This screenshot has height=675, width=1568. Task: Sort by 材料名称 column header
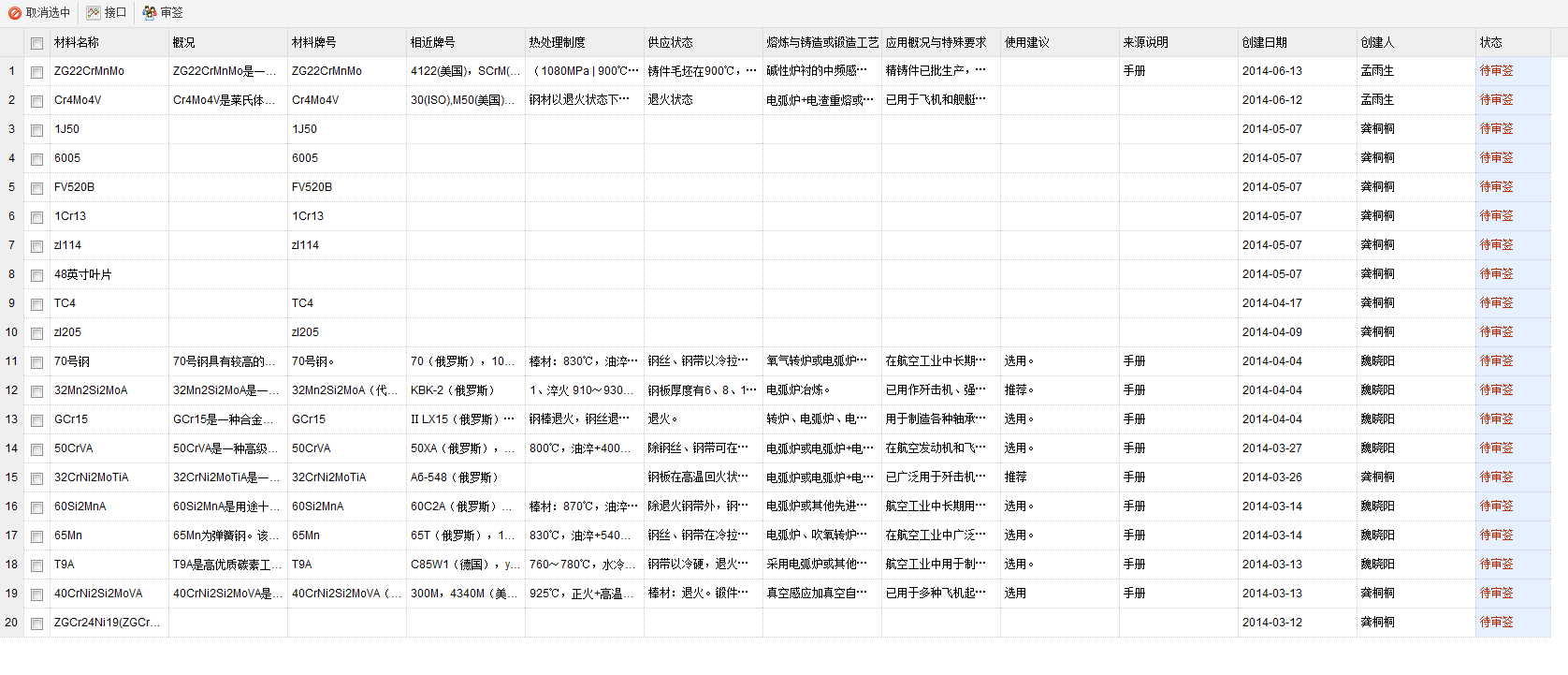click(109, 42)
